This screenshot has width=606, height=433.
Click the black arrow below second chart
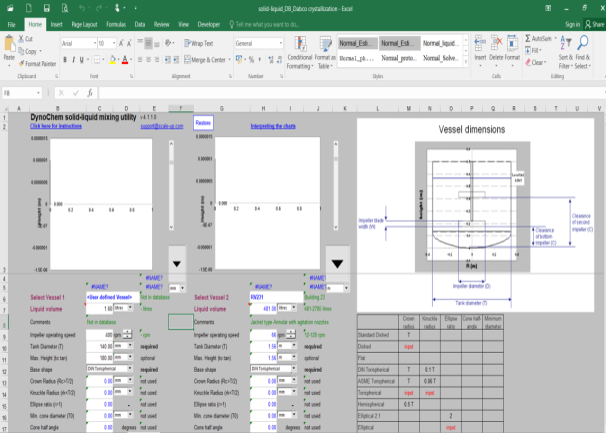point(337,264)
